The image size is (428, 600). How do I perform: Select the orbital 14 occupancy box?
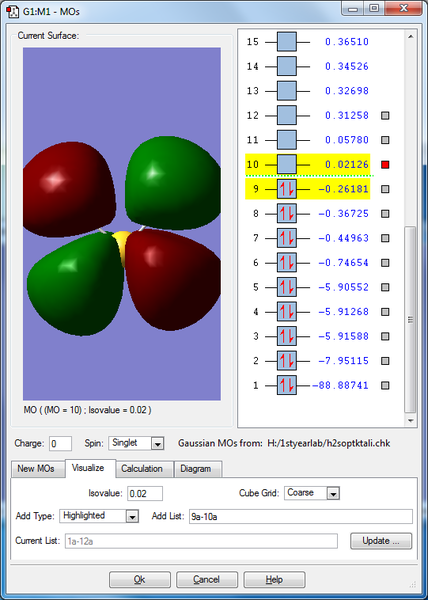(287, 66)
